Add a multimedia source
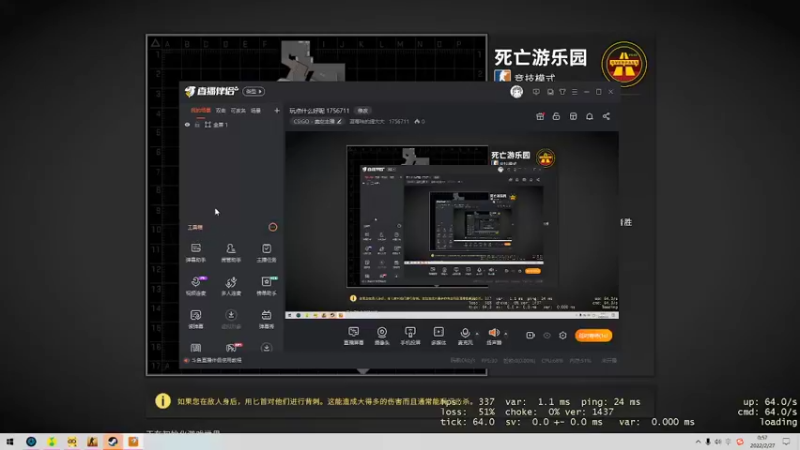Screen dimensions: 800x450 click(438, 336)
